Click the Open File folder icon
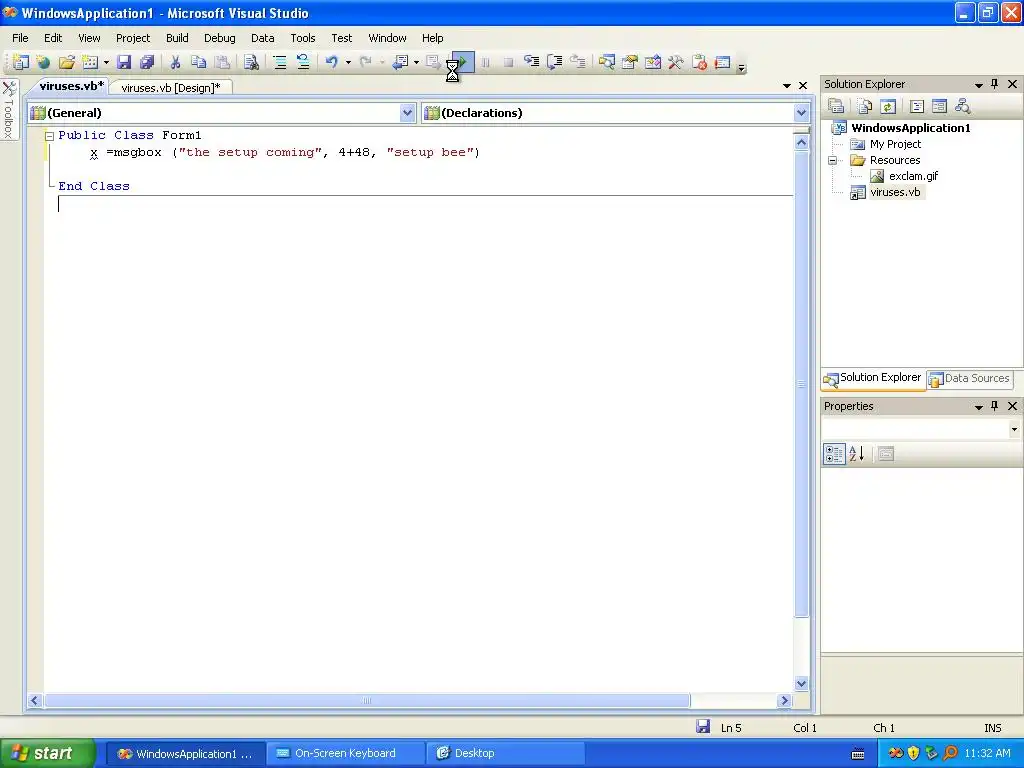The width and height of the screenshot is (1024, 768). pyautogui.click(x=67, y=62)
